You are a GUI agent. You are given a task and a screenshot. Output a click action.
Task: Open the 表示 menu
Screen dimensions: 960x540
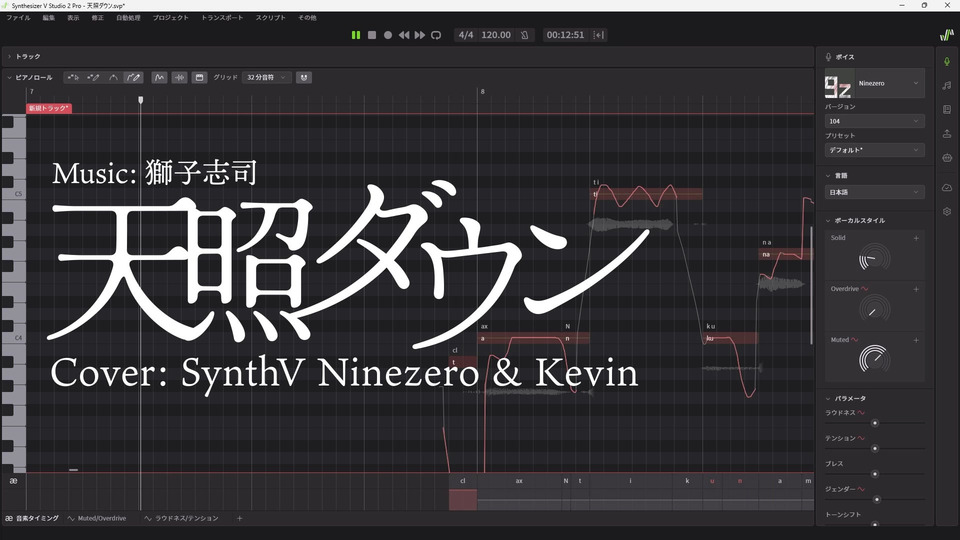click(x=73, y=18)
